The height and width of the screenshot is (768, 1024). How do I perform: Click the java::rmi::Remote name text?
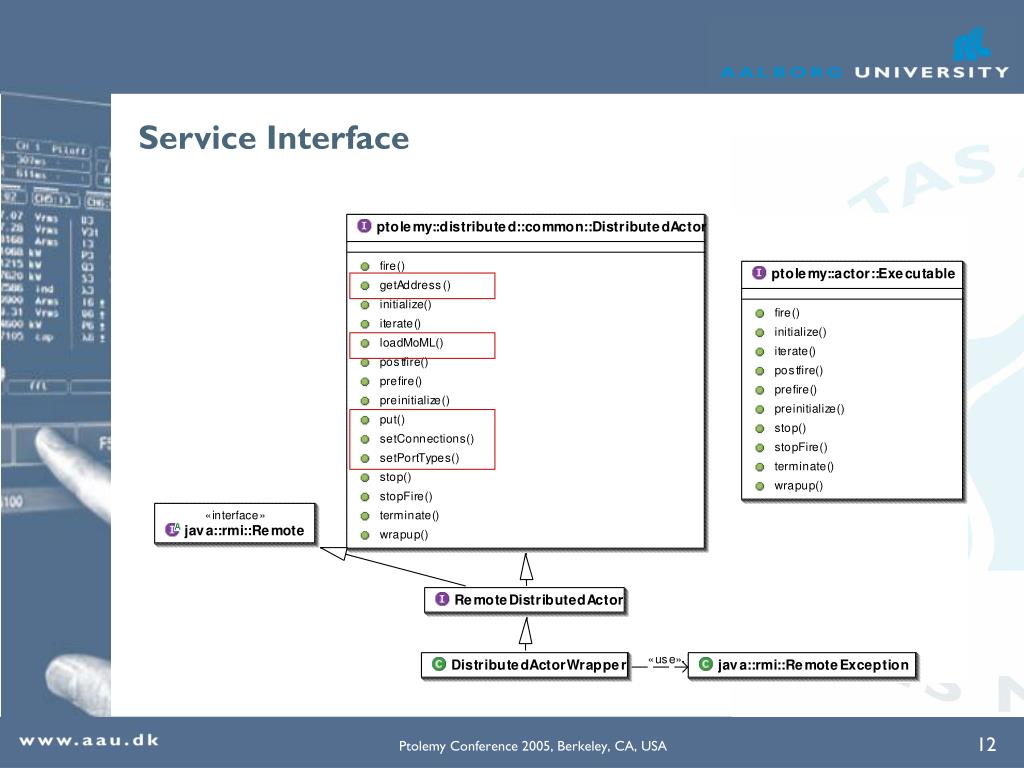click(244, 530)
